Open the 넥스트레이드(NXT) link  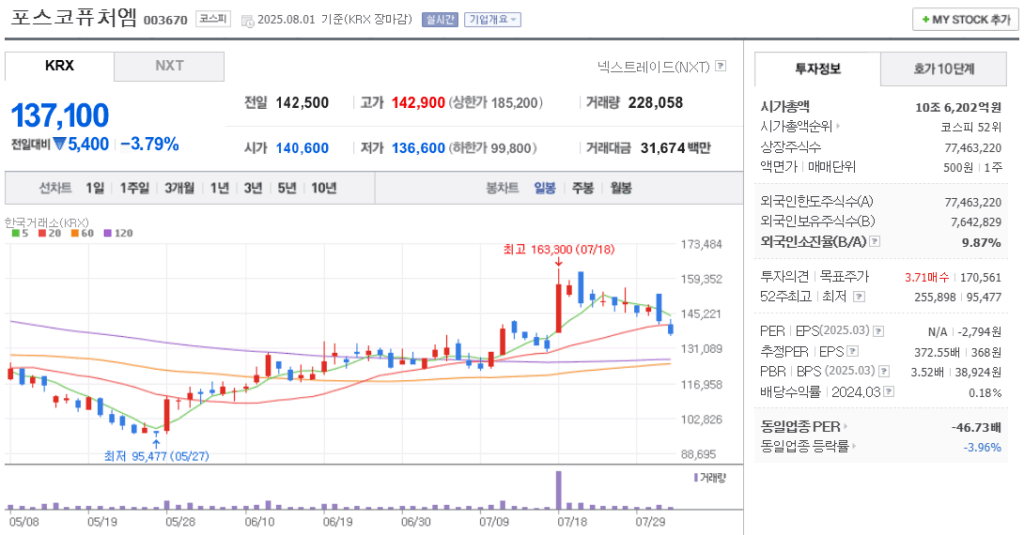point(653,67)
